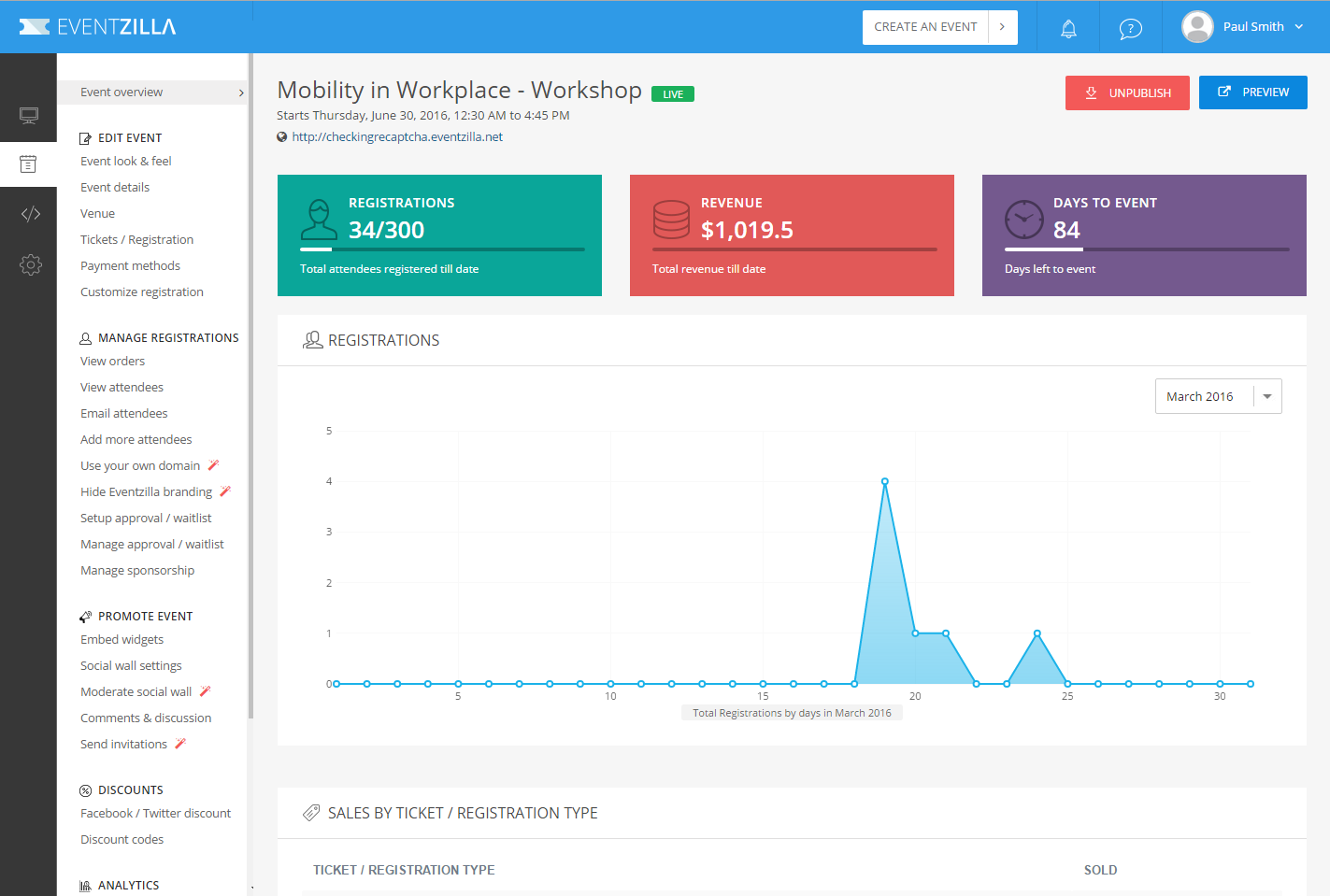Open the monitor dashboard icon in sidebar
Screen dimensions: 1330x896
coord(29,115)
